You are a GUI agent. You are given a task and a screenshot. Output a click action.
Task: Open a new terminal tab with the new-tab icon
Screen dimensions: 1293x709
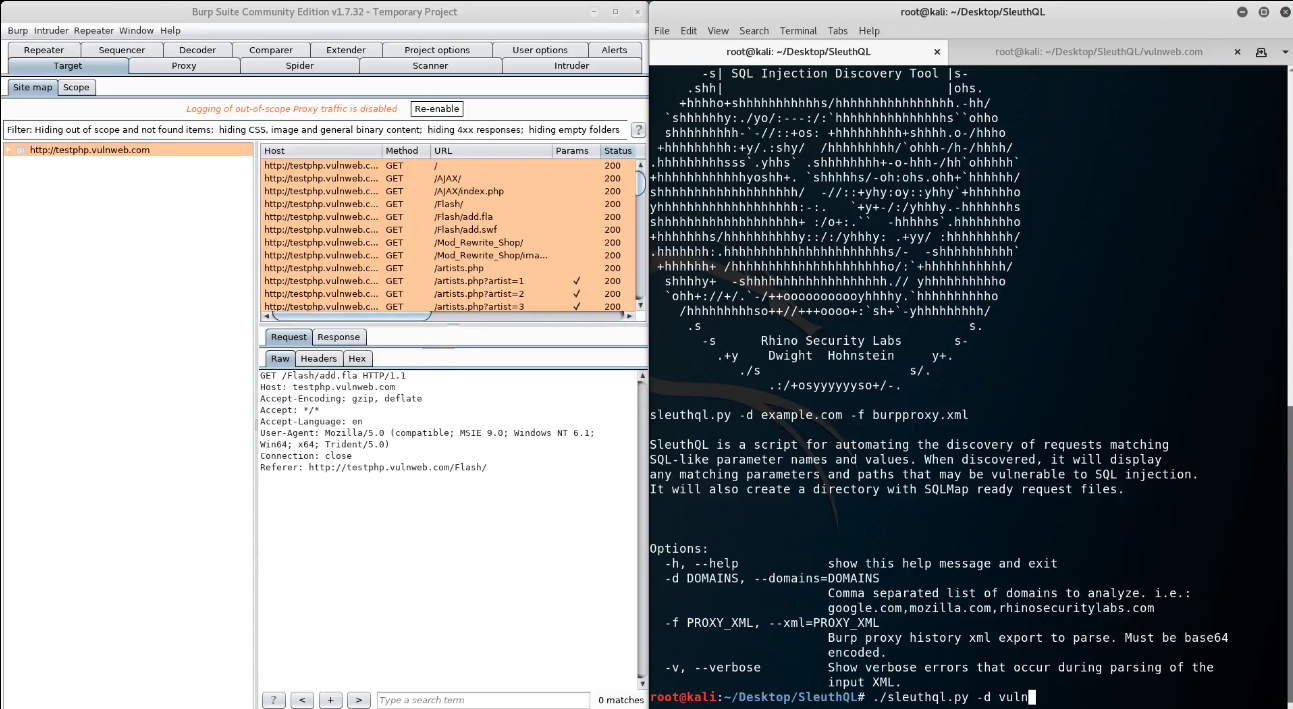point(1261,51)
